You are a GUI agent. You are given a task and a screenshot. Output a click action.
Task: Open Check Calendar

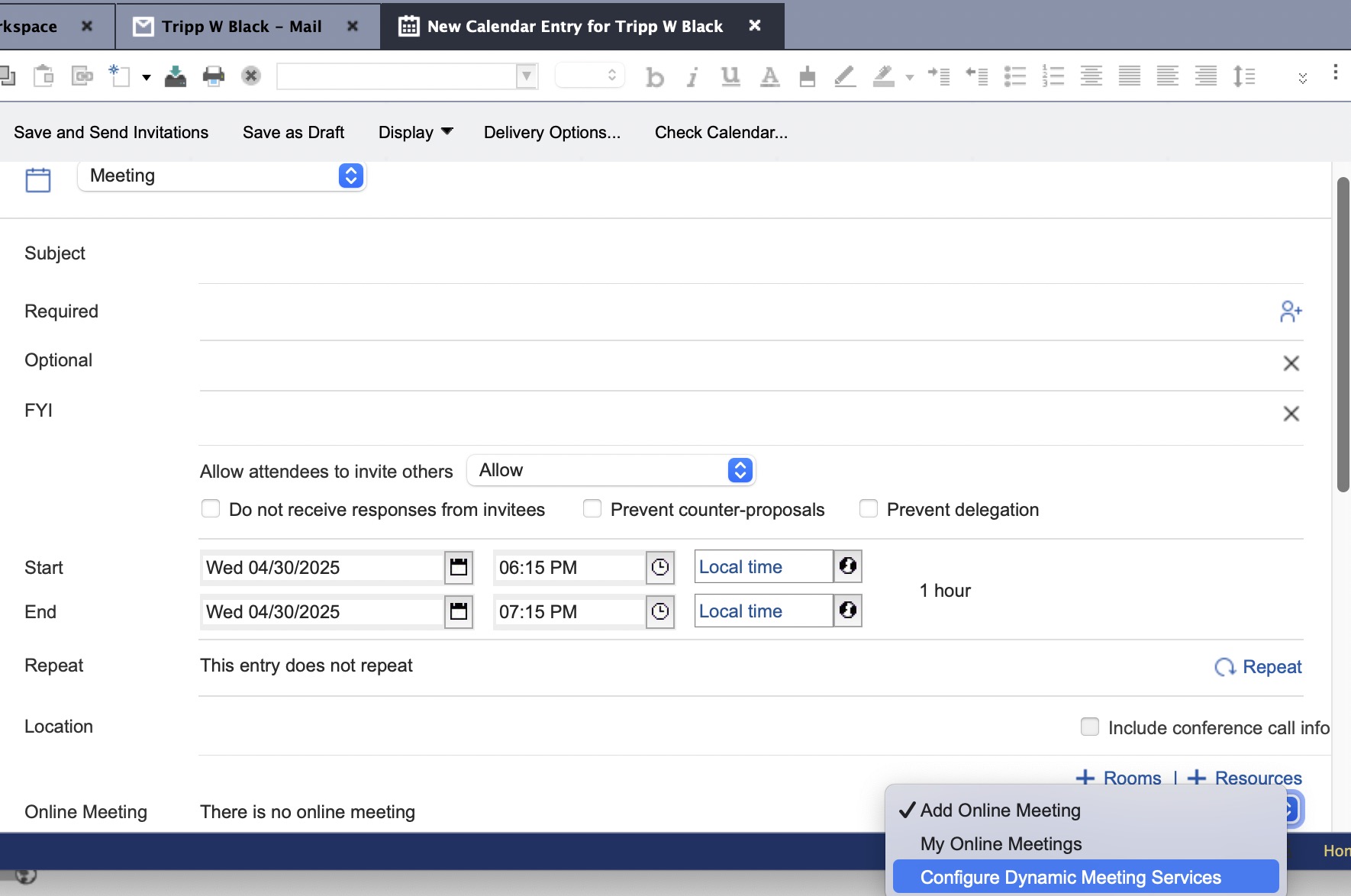pos(721,132)
